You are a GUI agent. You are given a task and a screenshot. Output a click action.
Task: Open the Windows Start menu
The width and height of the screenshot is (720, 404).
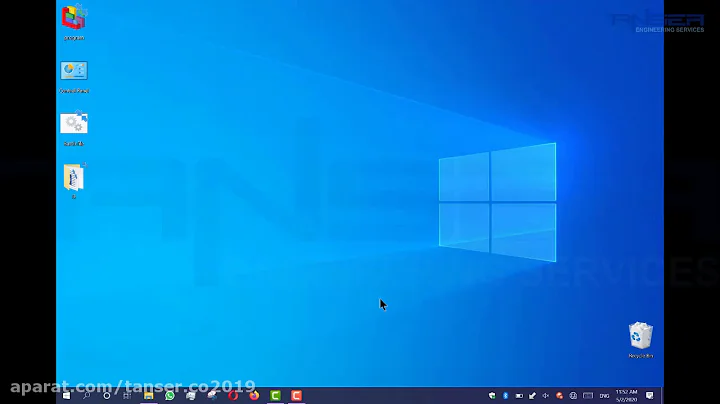pyautogui.click(x=67, y=396)
